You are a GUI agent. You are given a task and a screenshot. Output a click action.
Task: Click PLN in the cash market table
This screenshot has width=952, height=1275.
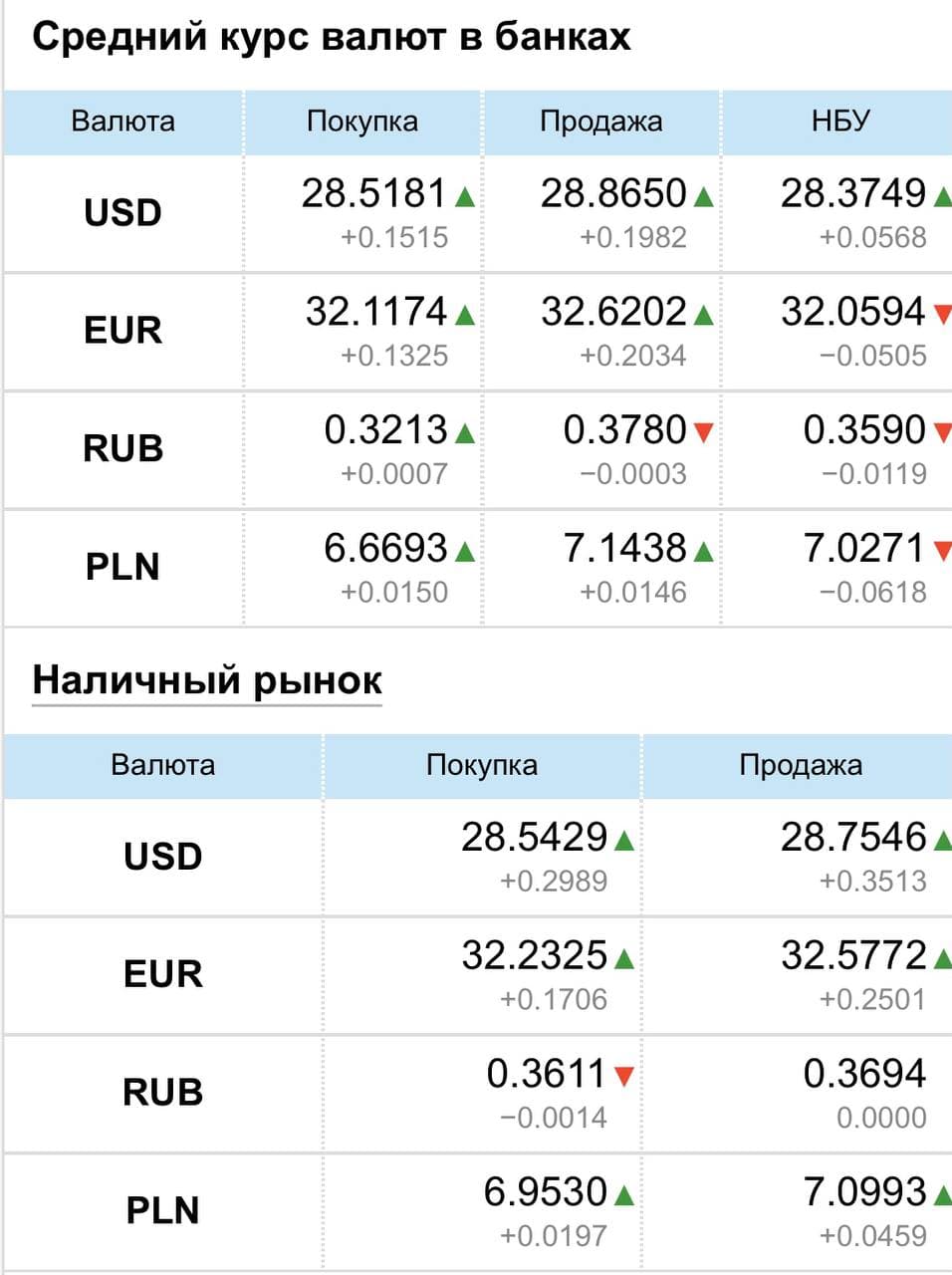tap(163, 1210)
